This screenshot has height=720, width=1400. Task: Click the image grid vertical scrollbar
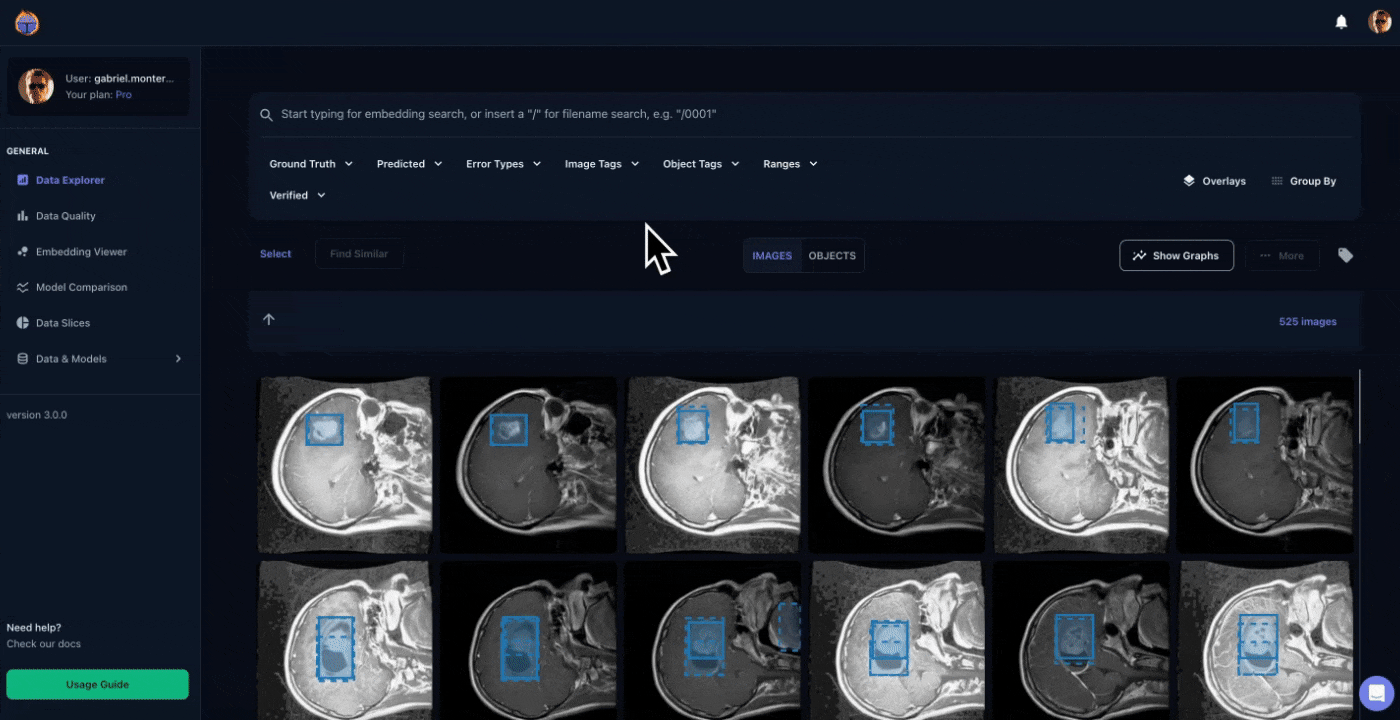point(1359,407)
